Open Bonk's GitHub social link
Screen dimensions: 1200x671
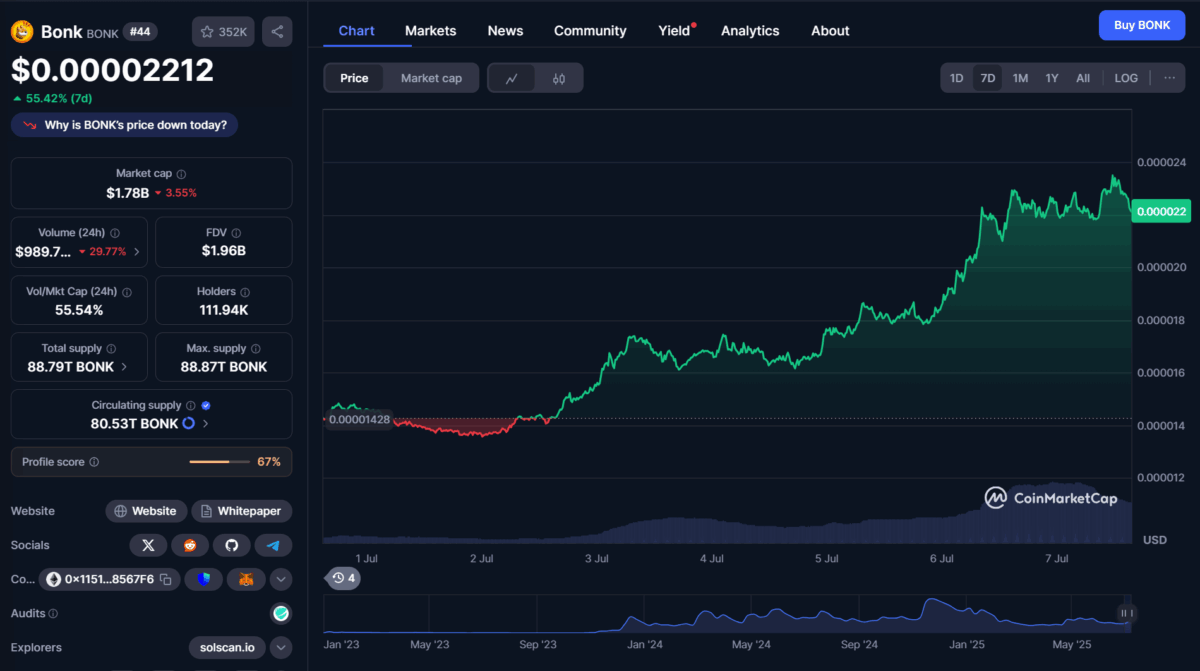click(232, 545)
